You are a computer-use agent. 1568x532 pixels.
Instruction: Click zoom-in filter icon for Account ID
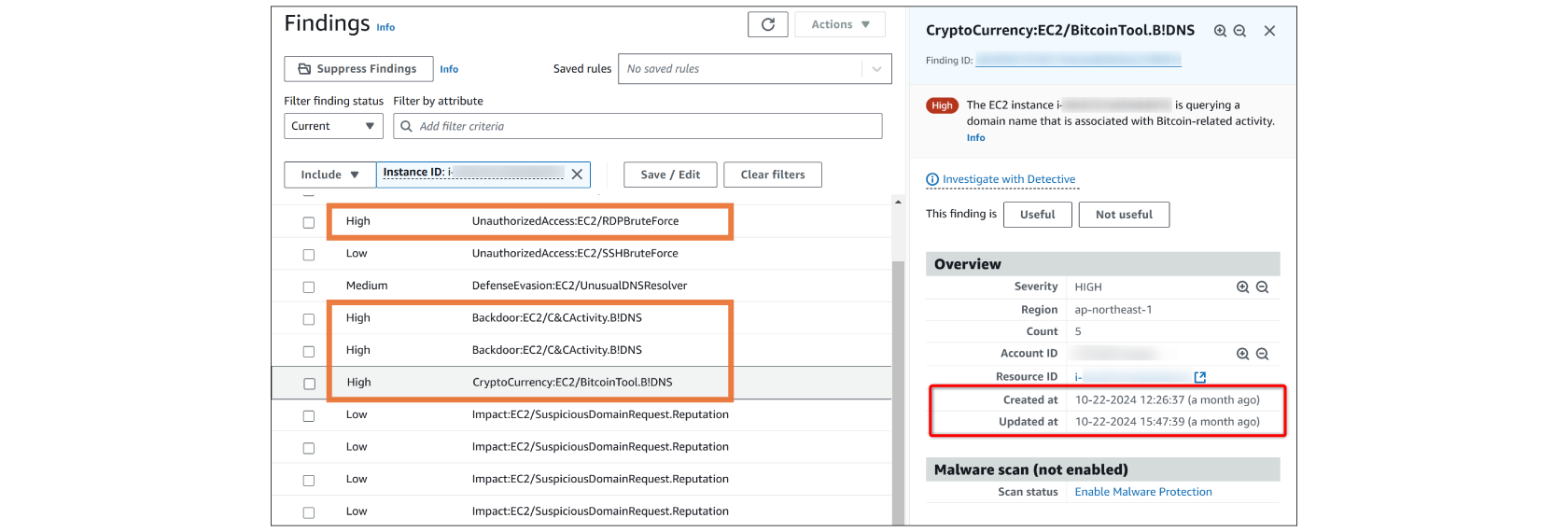pos(1242,354)
